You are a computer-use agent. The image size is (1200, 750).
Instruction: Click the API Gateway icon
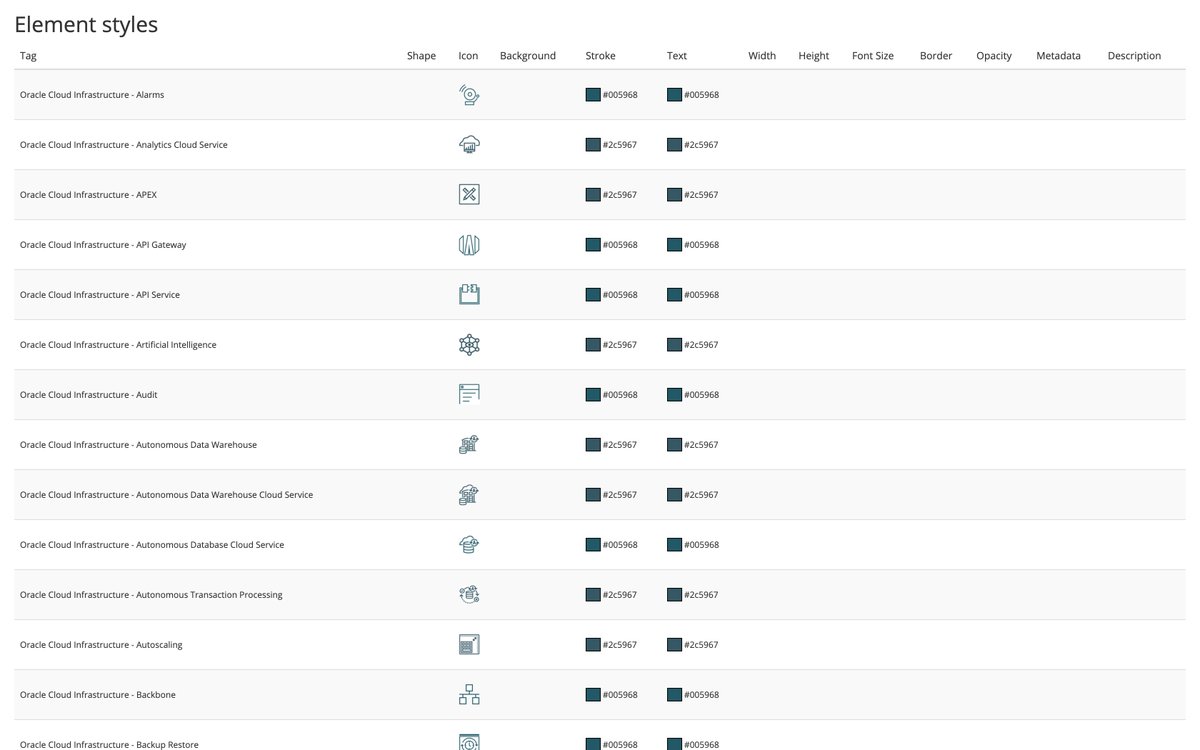[x=469, y=245]
